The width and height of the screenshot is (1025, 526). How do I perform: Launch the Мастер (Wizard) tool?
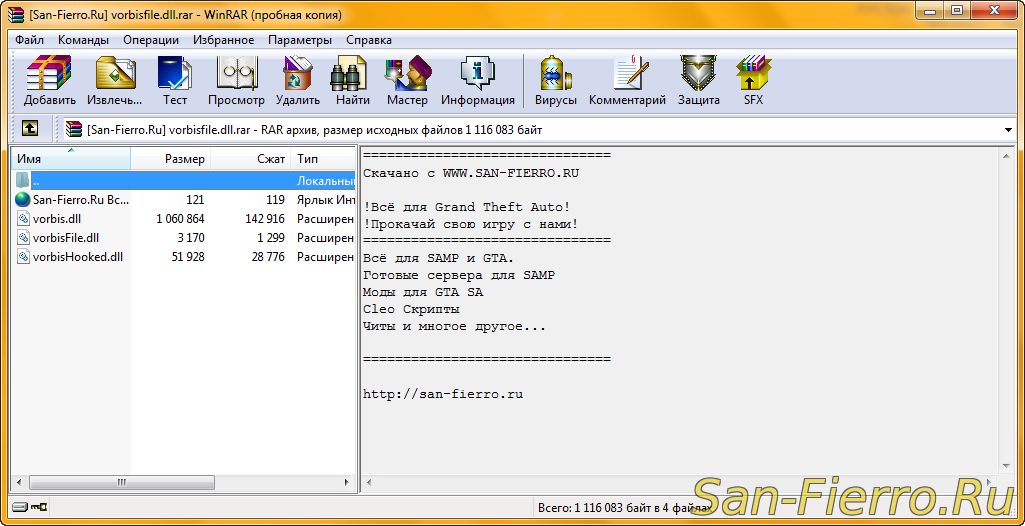407,80
